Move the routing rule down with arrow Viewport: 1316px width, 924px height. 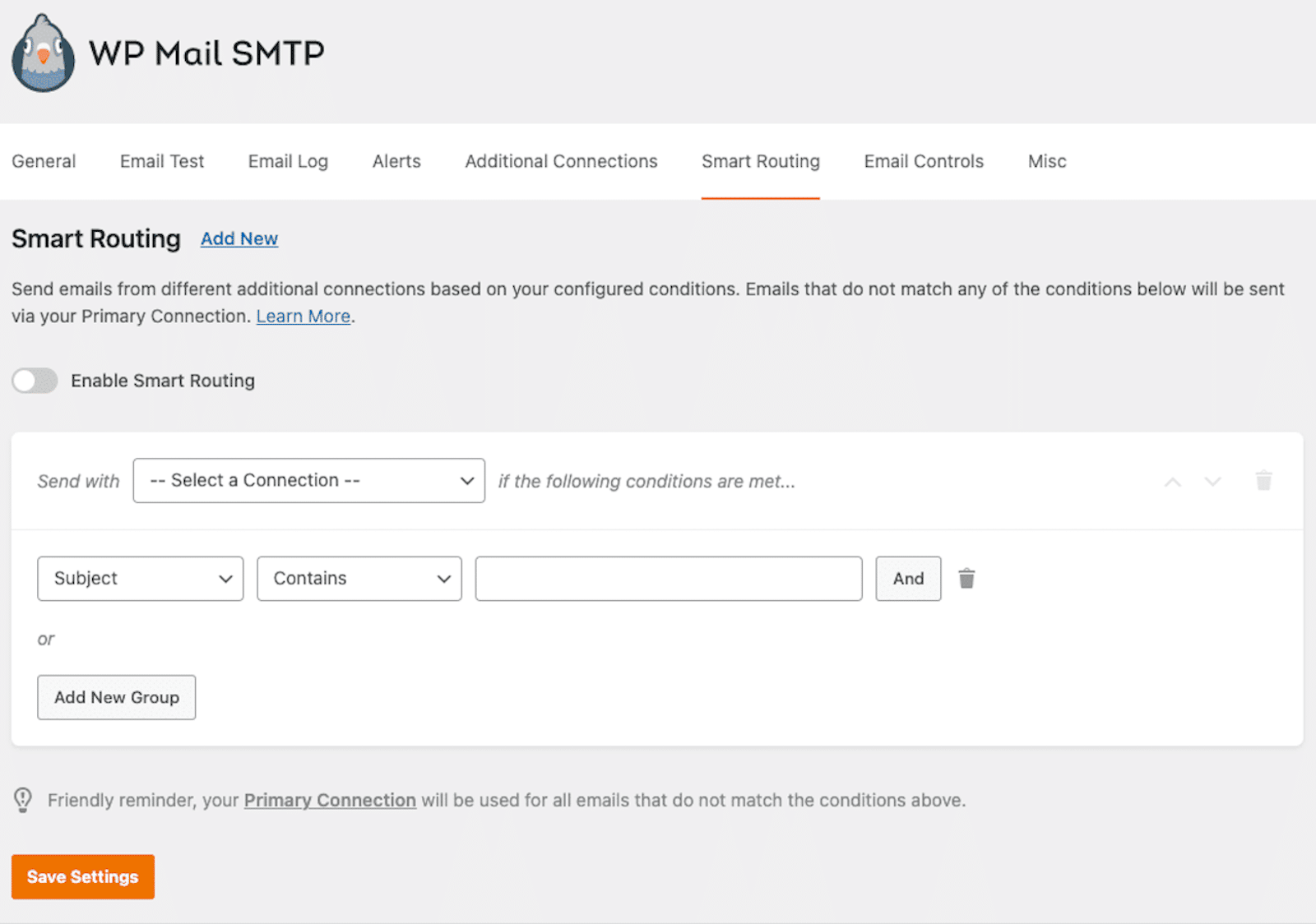[1212, 482]
